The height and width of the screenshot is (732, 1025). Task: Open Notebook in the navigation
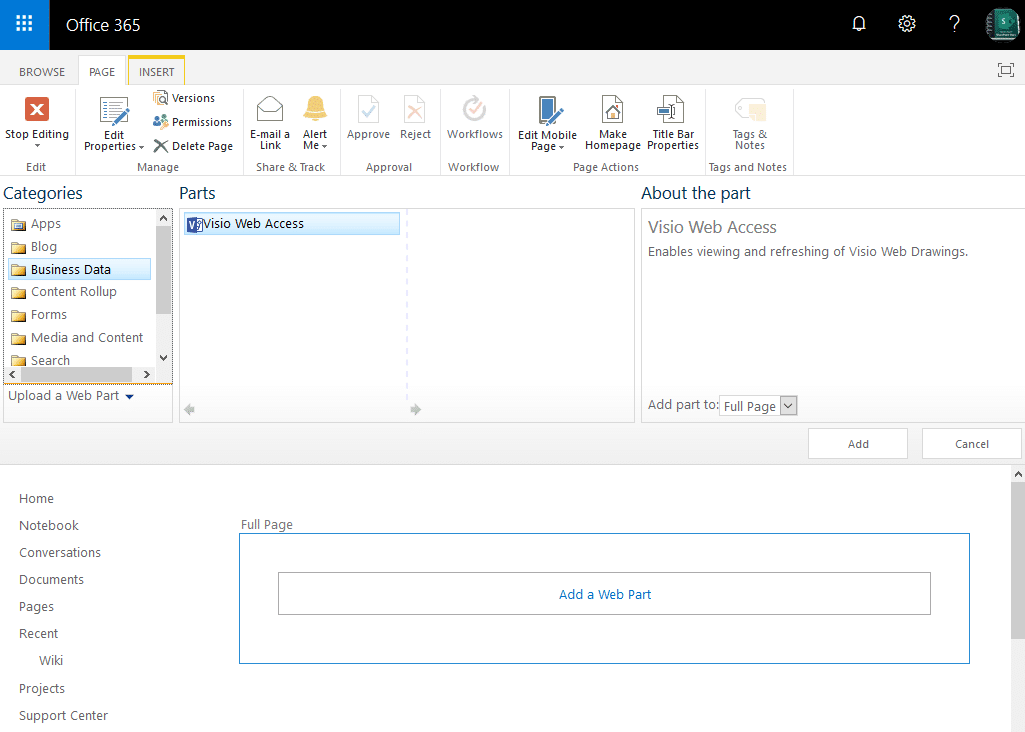[x=49, y=525]
